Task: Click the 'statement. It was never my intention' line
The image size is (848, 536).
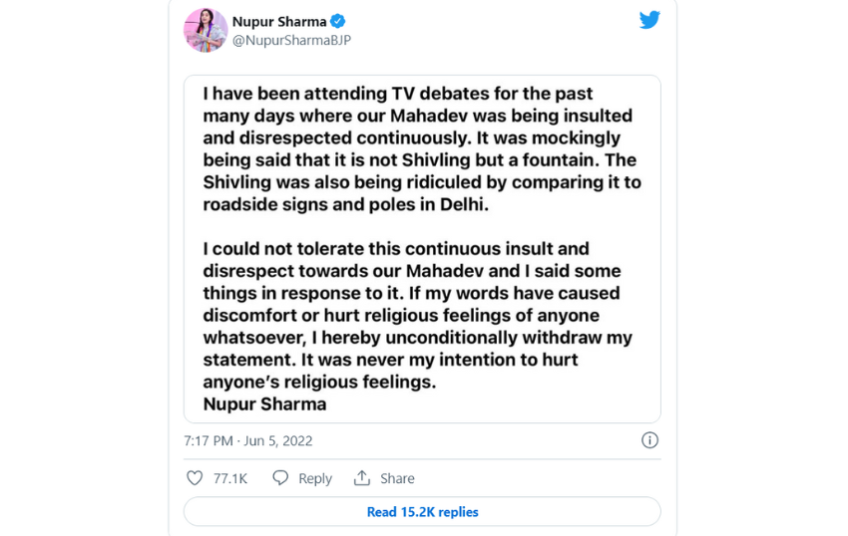Action: [390, 360]
